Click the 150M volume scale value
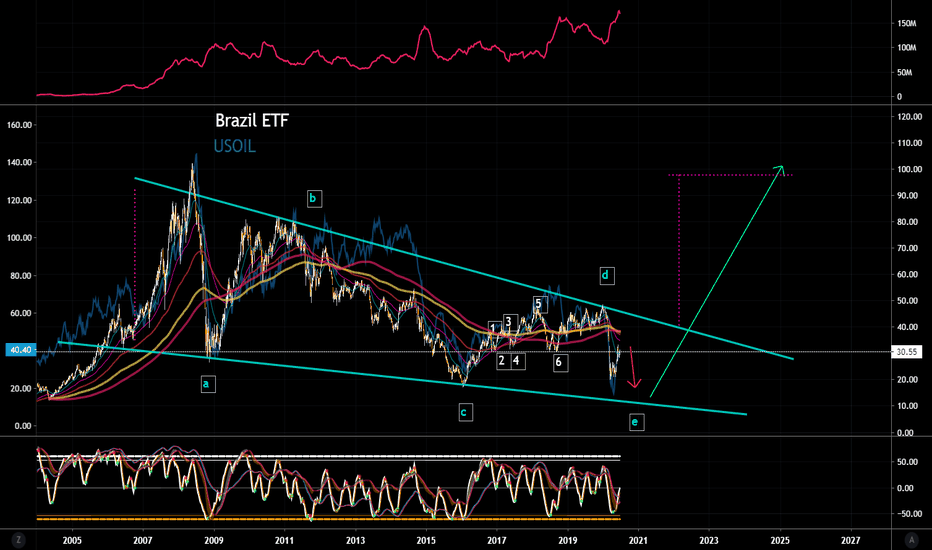This screenshot has width=932, height=550. pos(907,23)
